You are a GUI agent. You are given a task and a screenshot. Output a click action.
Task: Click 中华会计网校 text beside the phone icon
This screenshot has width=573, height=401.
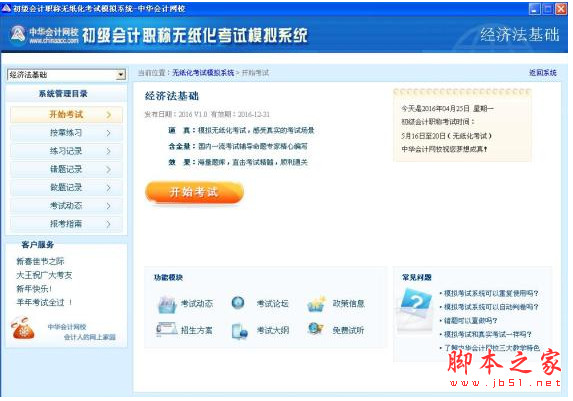click(67, 327)
